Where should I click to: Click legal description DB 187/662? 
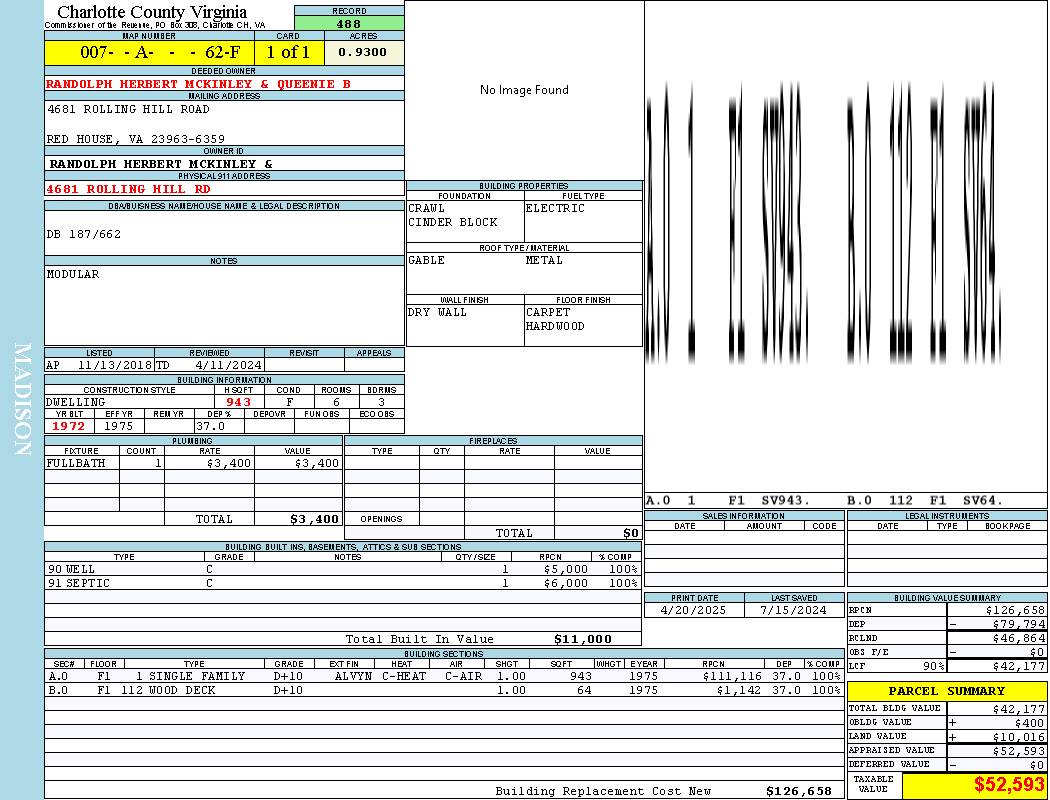click(84, 234)
